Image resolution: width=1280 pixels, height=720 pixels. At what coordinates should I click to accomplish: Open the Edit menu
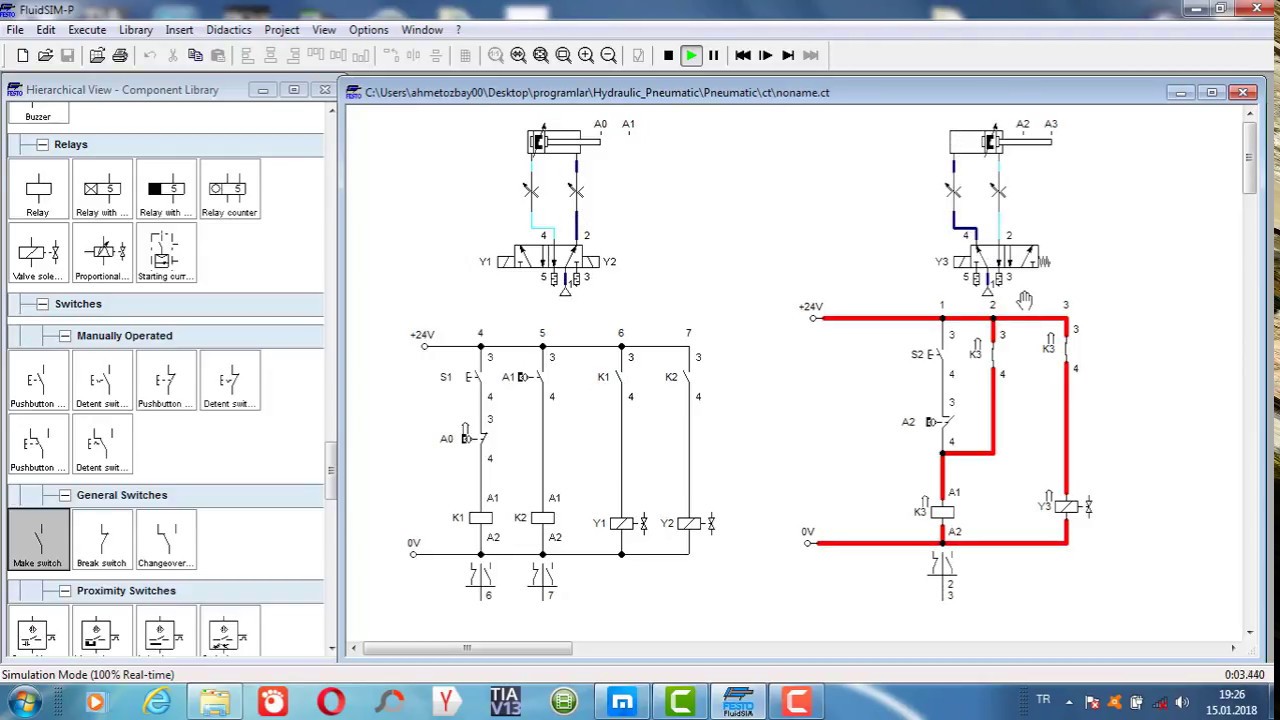(x=46, y=30)
